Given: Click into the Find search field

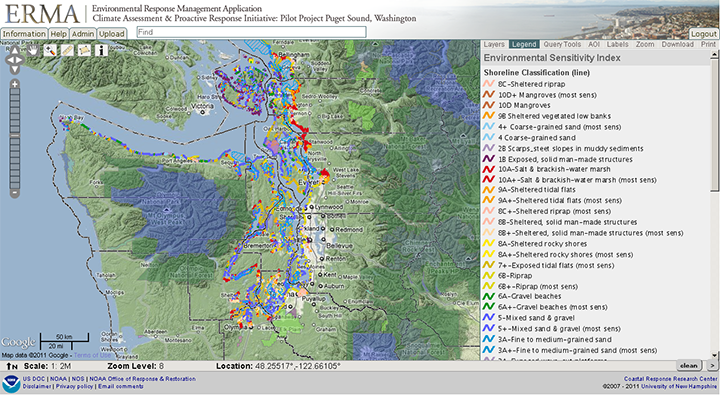Looking at the screenshot, I should (x=252, y=32).
